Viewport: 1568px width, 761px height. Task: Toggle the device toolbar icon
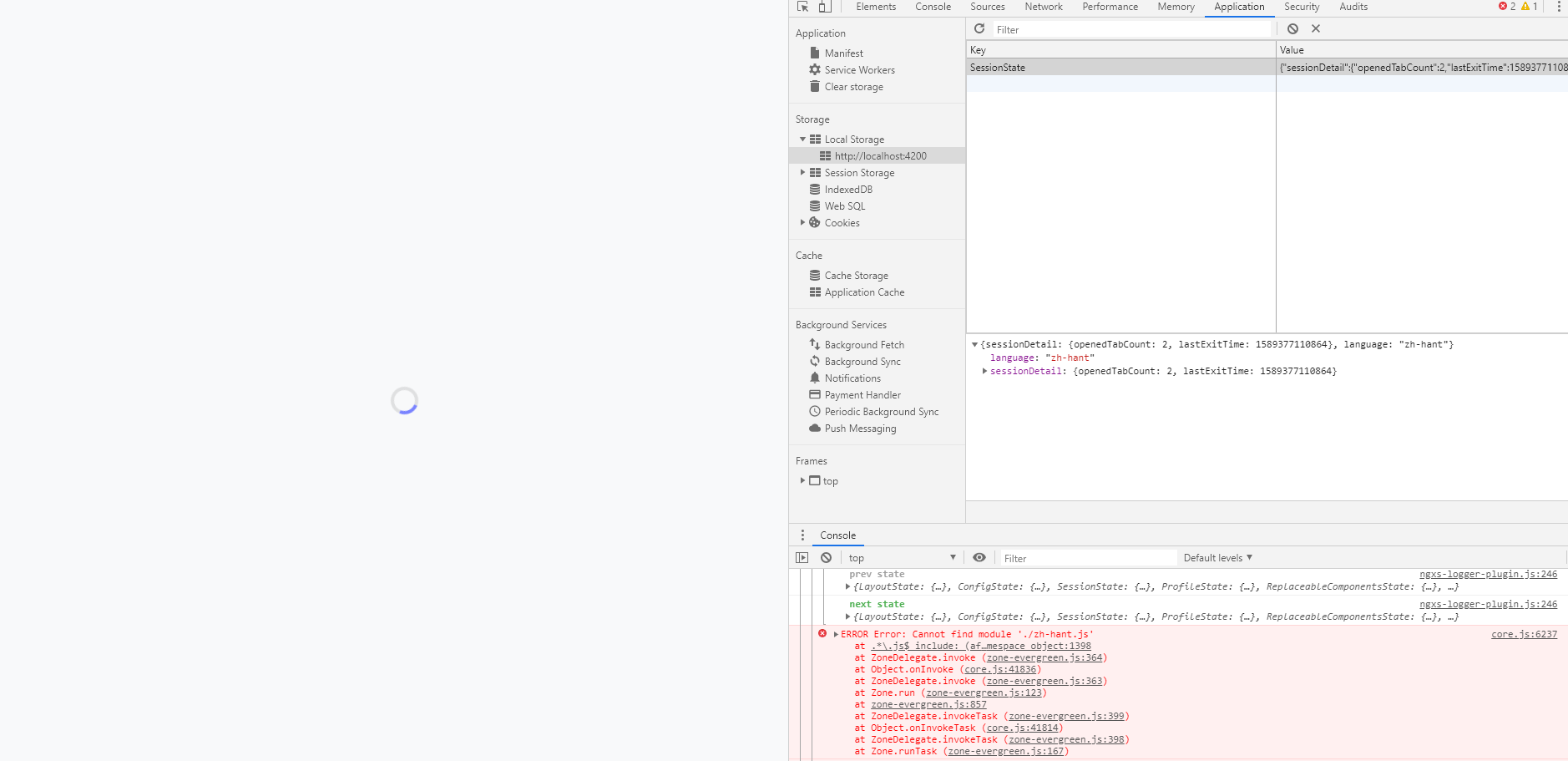(825, 7)
